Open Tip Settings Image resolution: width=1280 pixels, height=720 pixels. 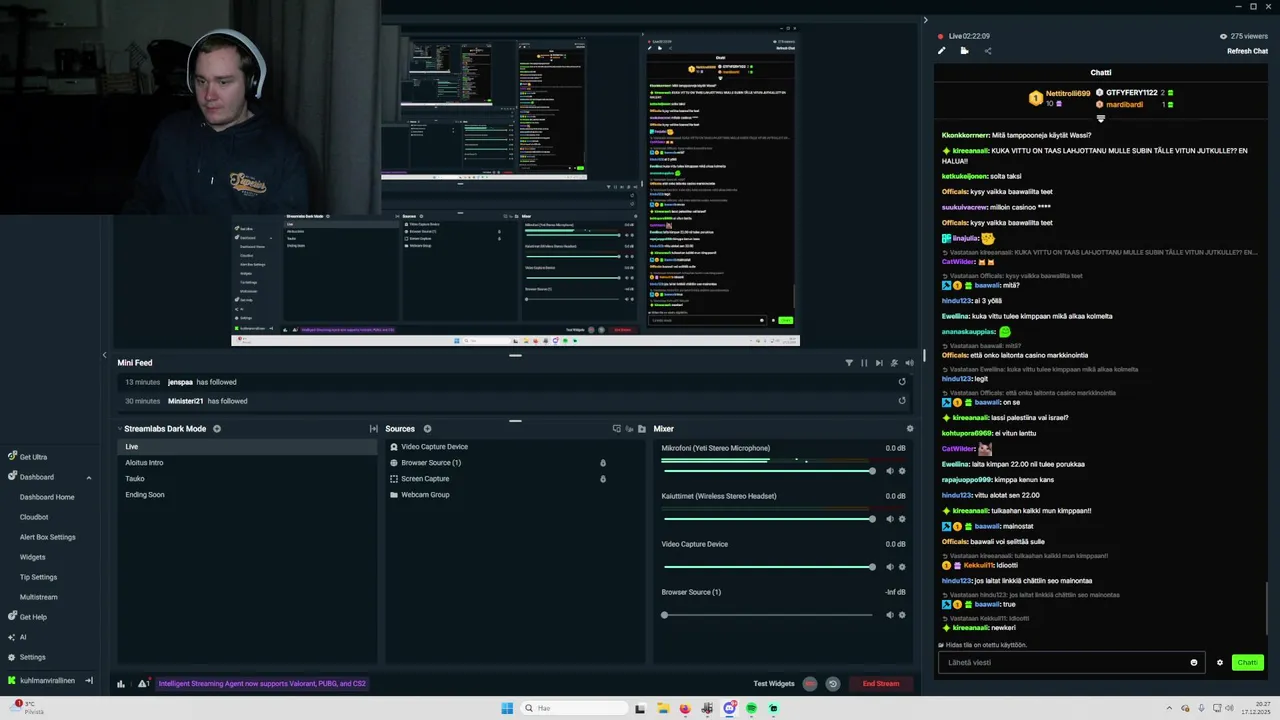[38, 577]
